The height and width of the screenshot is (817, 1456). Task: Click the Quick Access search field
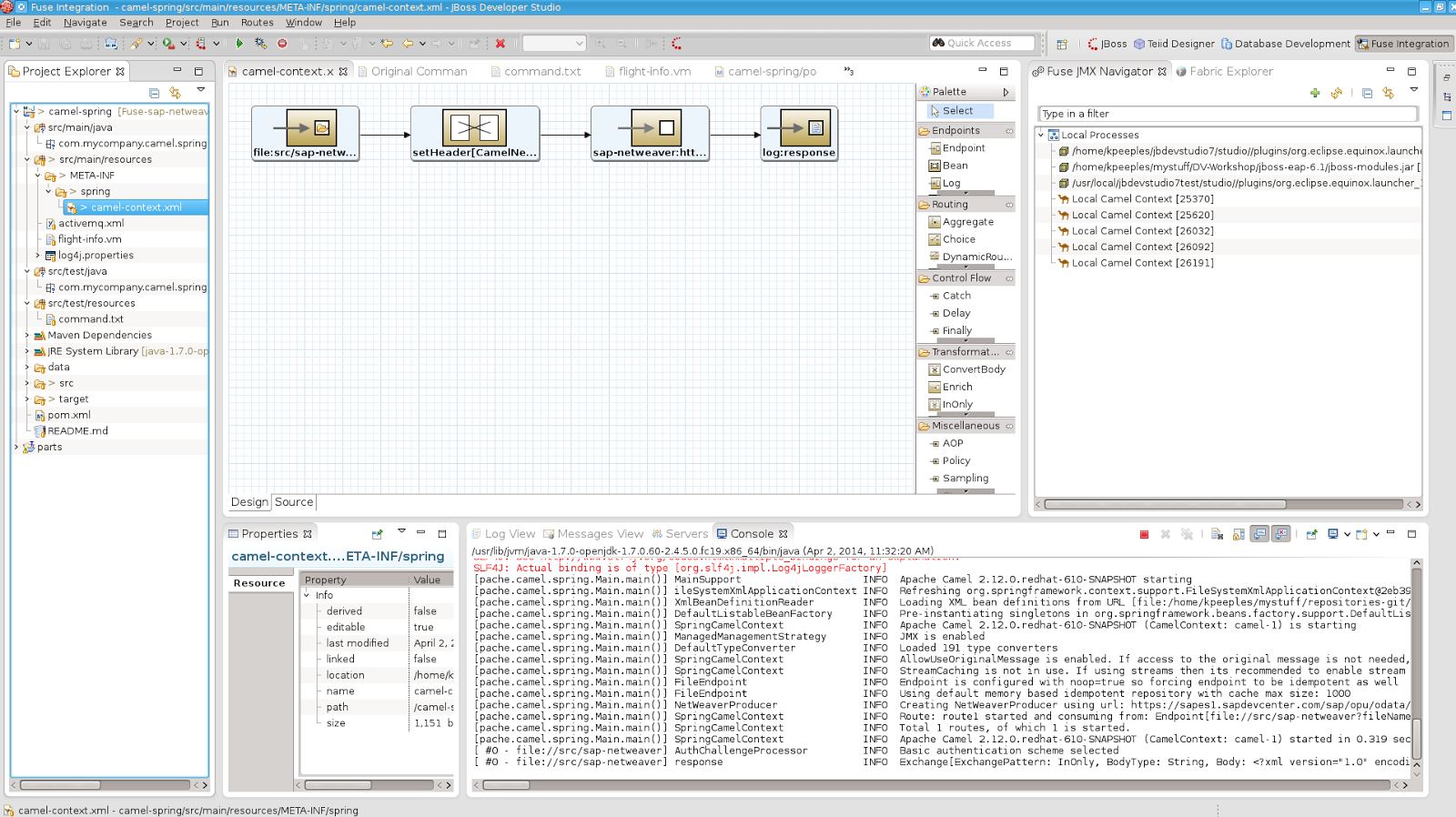983,43
